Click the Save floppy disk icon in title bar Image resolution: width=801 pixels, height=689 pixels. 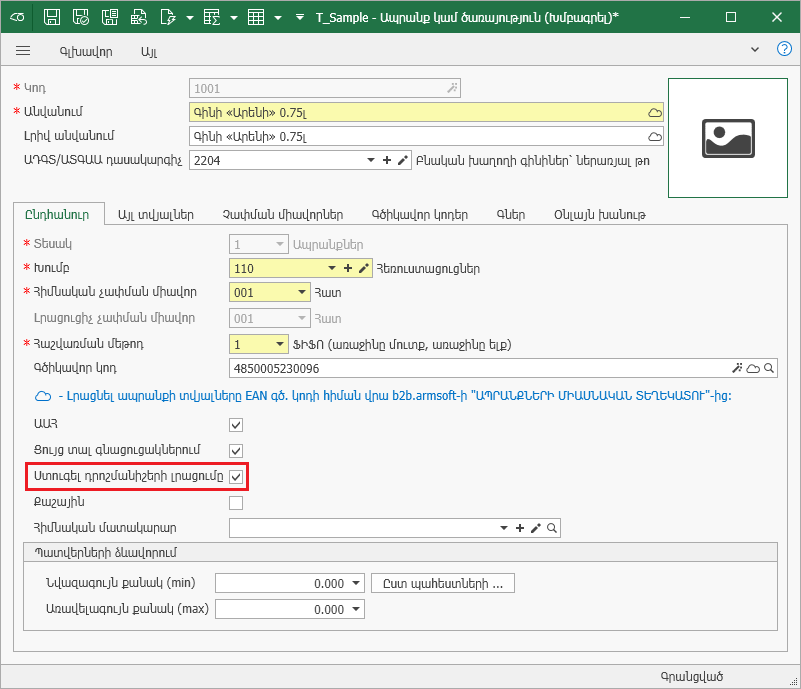pos(53,18)
